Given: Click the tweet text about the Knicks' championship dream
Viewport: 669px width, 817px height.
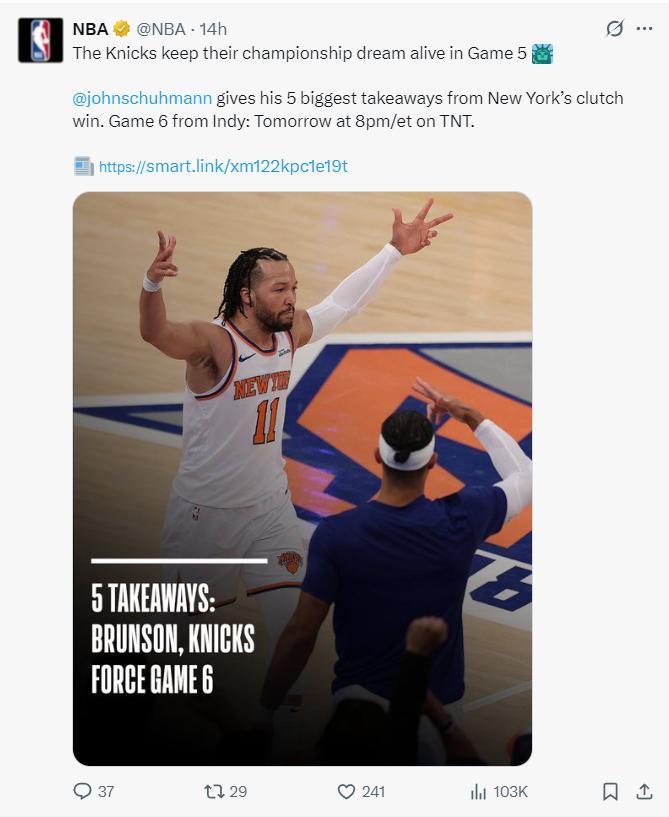Looking at the screenshot, I should point(300,53).
